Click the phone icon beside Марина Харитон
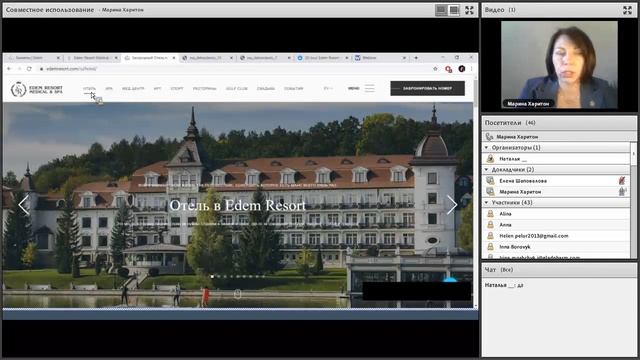The image size is (640, 360). coord(489,137)
